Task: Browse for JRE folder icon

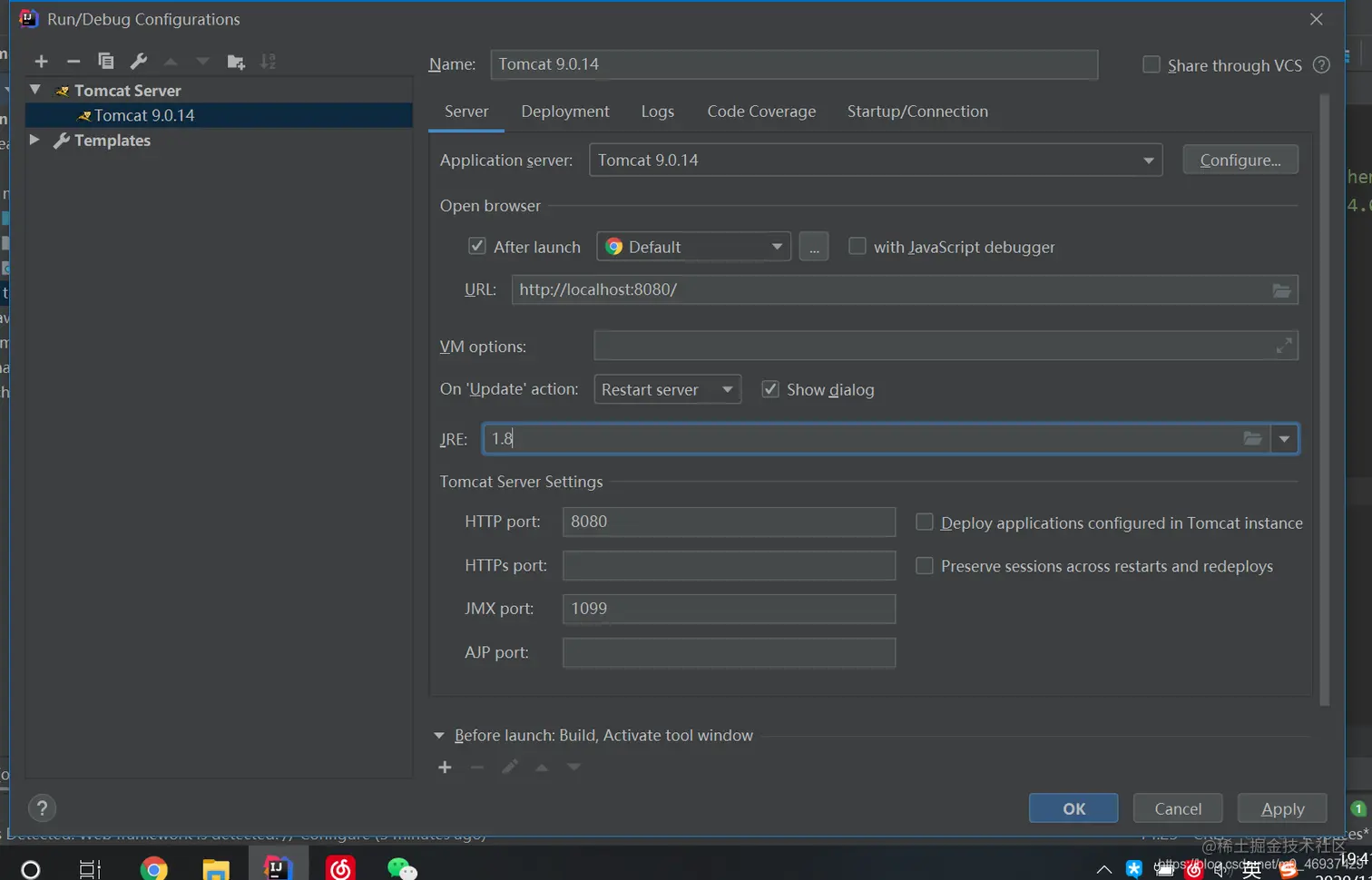Action: click(1252, 439)
